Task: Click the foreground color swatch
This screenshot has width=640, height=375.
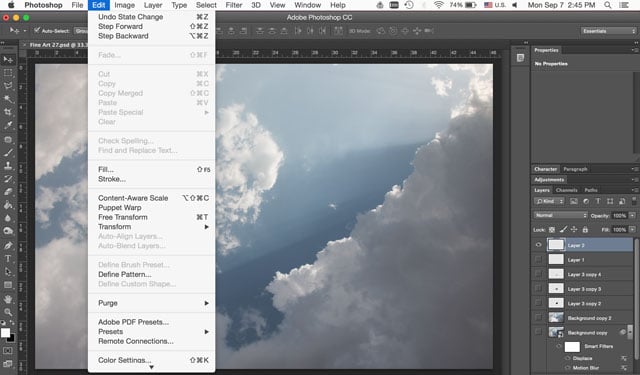Action: 5,333
